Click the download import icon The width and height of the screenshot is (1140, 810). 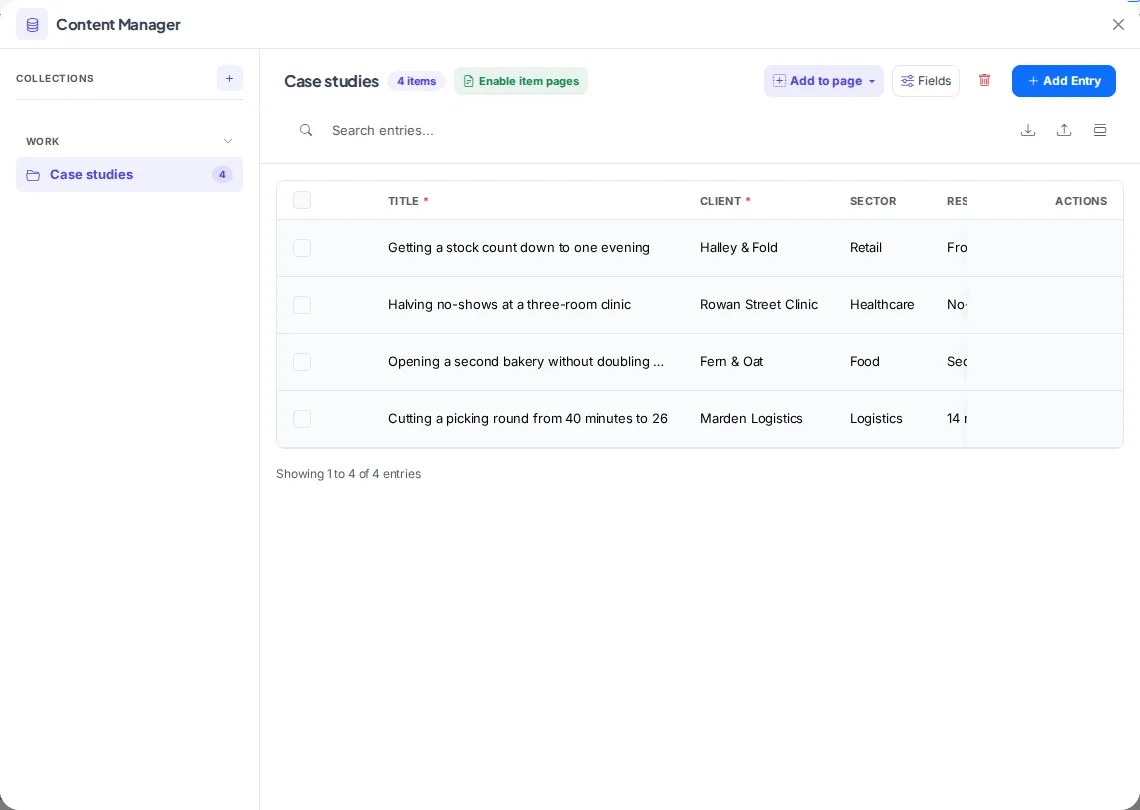[x=1028, y=130]
